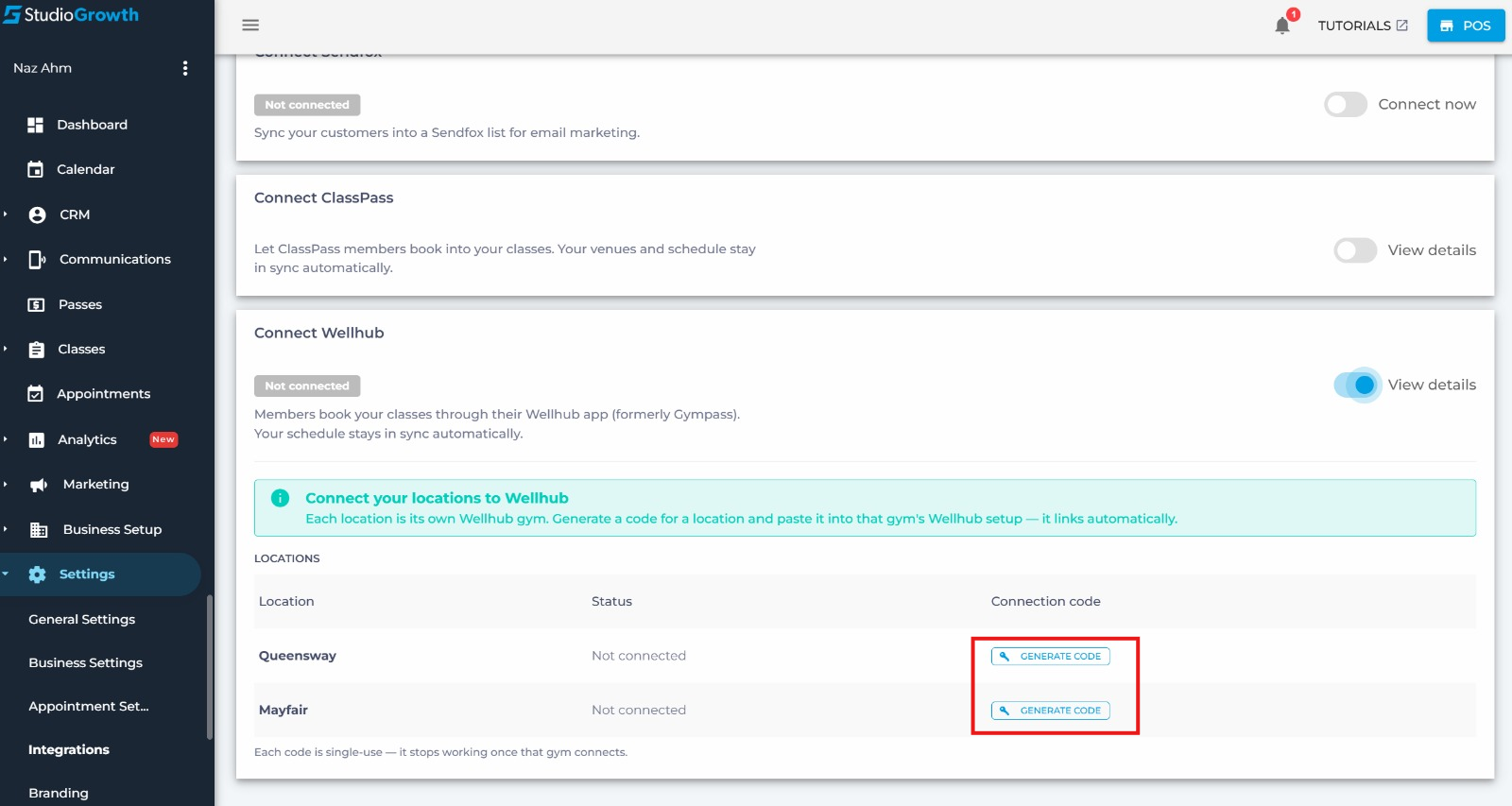
Task: Click the Business Setup building icon
Action: click(x=39, y=529)
